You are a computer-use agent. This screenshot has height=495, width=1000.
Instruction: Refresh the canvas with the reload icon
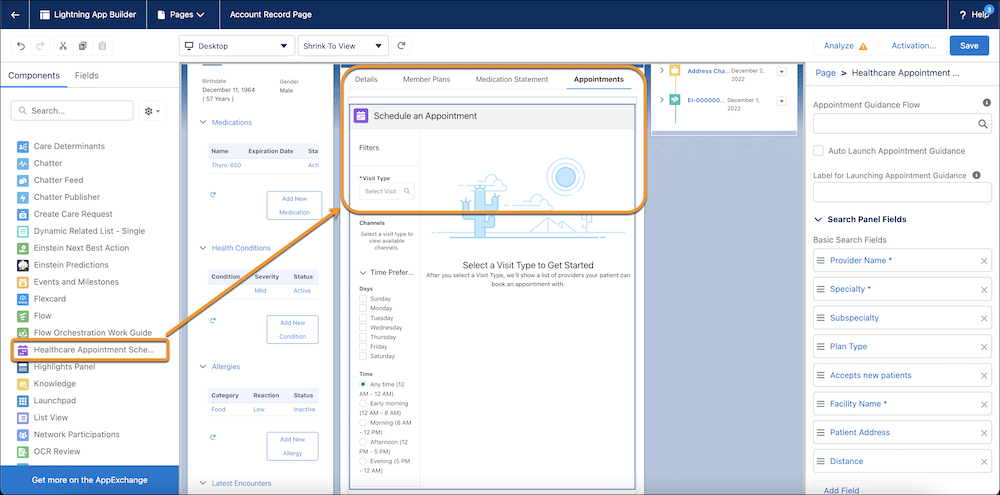[401, 46]
